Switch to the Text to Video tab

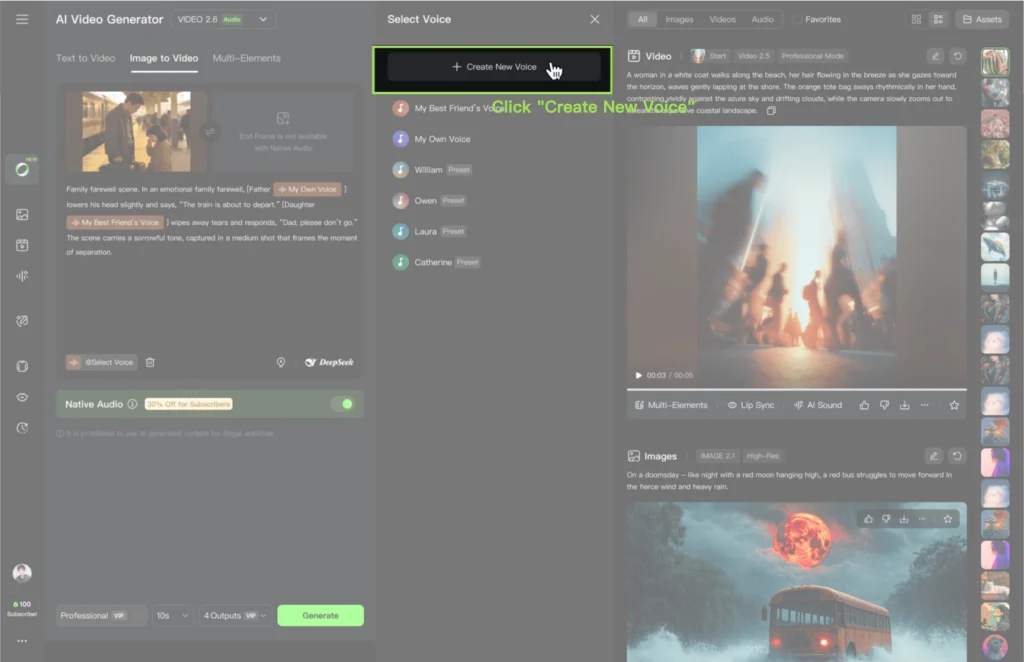coord(85,58)
